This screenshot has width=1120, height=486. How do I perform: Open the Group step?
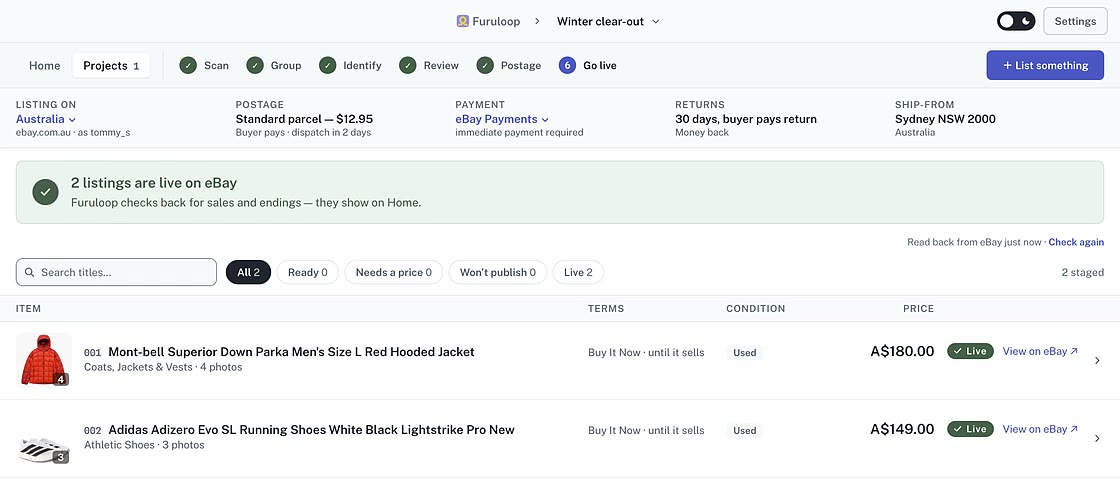(x=274, y=66)
